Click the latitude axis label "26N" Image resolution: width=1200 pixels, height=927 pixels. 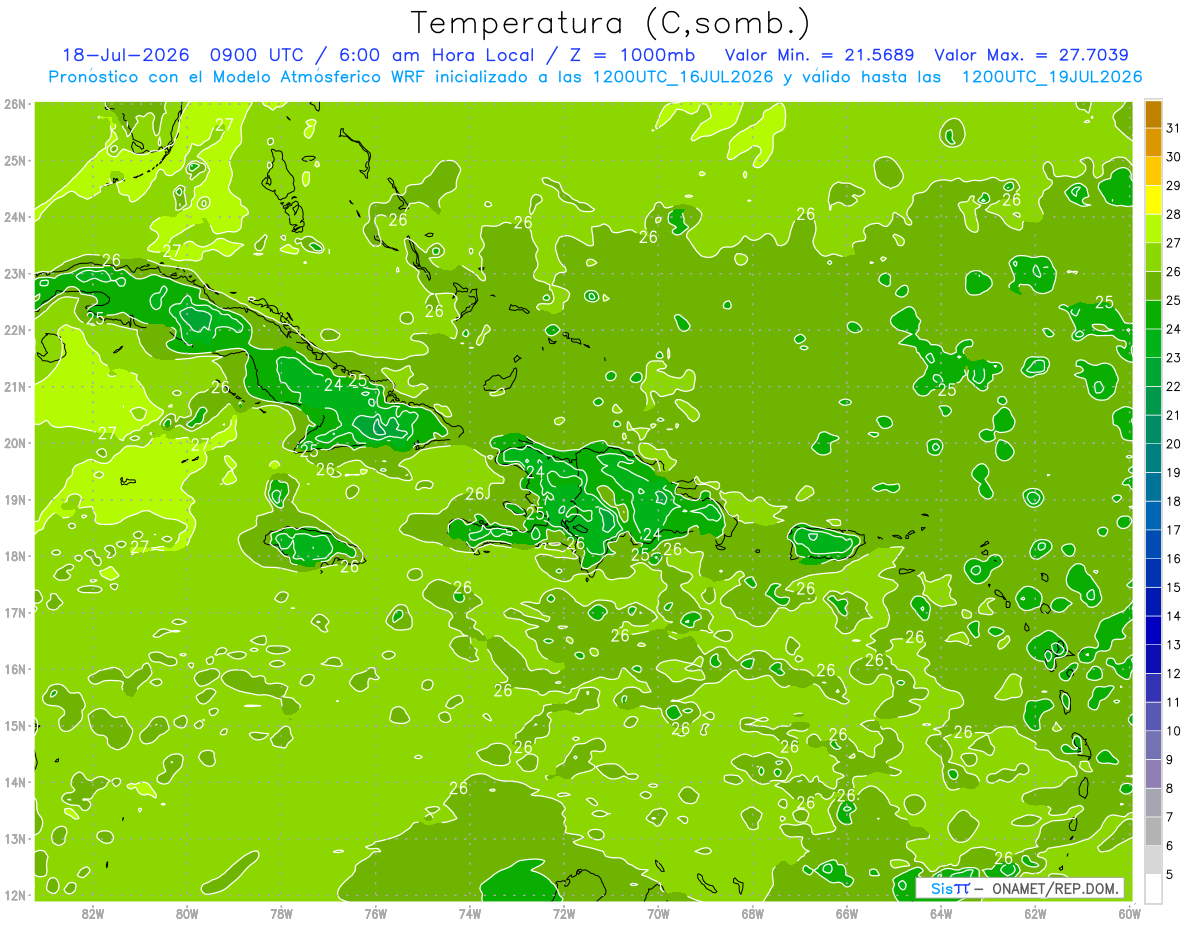tap(15, 104)
